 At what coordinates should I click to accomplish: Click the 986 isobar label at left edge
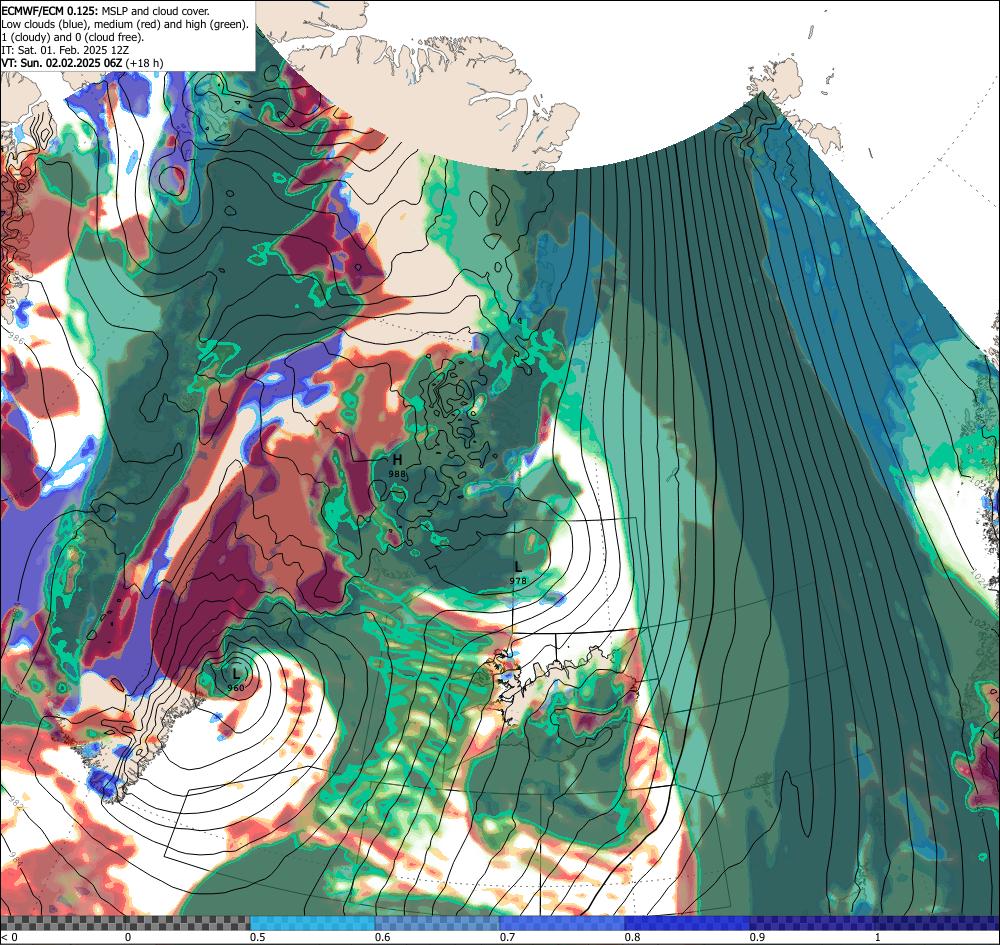[15, 339]
